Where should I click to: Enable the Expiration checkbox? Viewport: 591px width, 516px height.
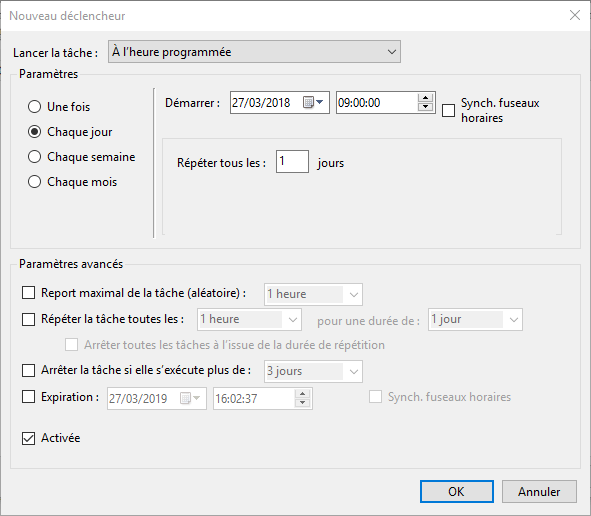coord(28,397)
